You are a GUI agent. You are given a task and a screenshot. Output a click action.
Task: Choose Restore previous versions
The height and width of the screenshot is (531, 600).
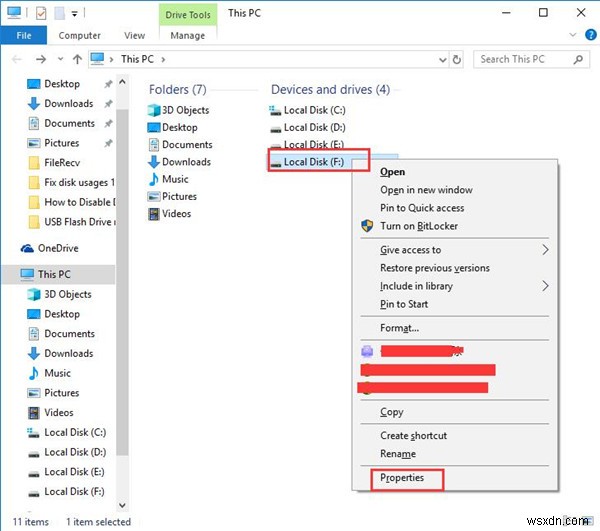point(435,268)
